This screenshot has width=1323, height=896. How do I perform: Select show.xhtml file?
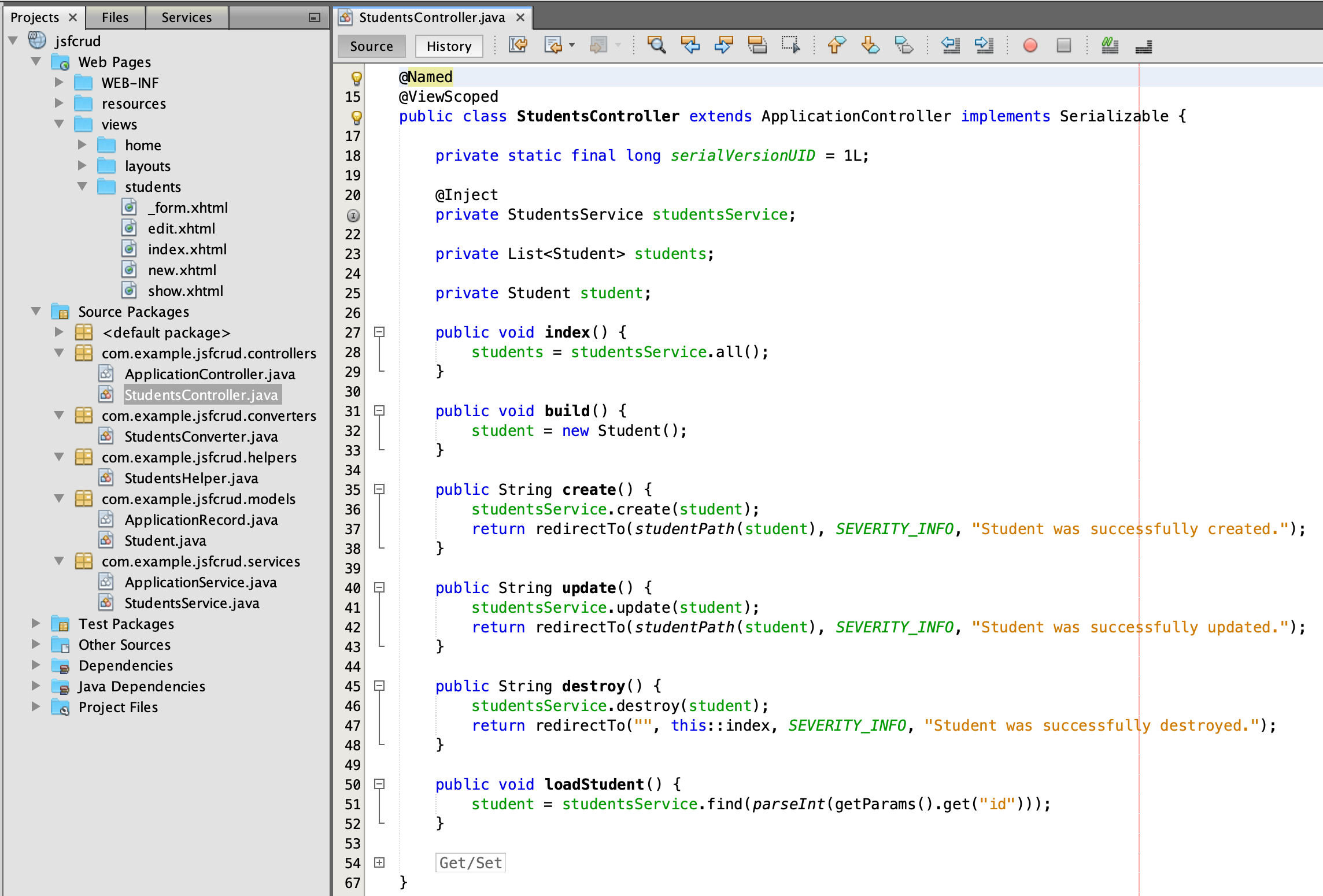point(186,291)
